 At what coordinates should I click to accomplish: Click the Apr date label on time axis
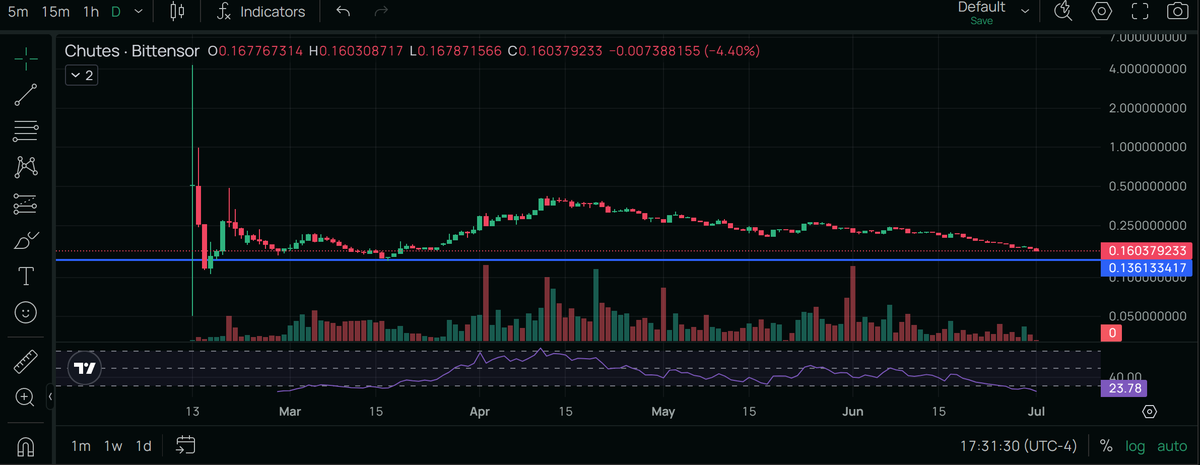pyautogui.click(x=480, y=411)
